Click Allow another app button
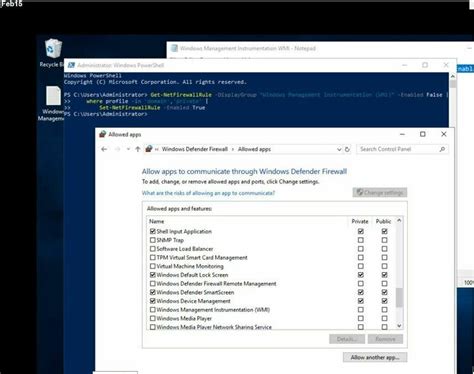 click(x=375, y=357)
